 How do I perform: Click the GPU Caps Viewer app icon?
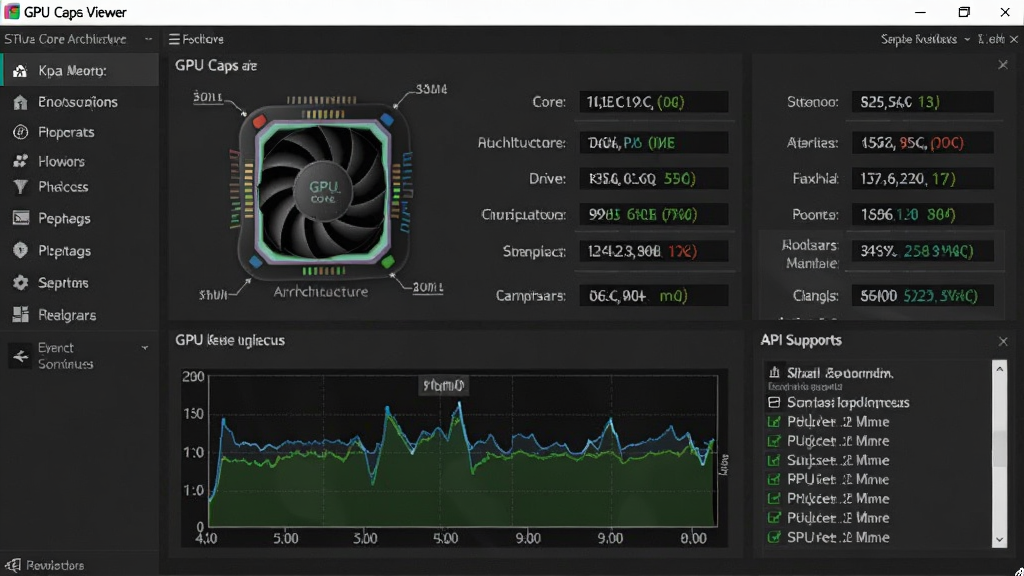click(x=12, y=12)
